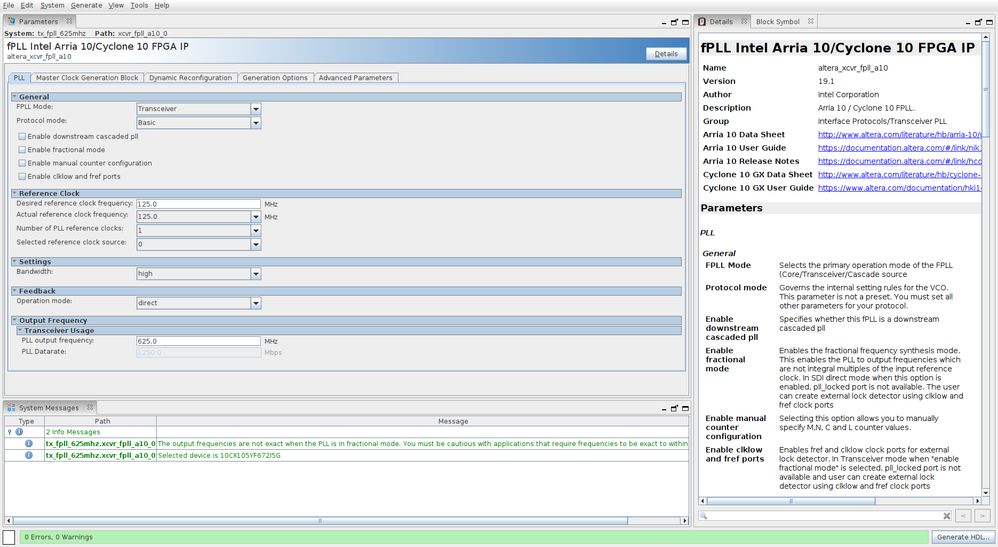Click System Messages horizontal scrollbar

(x=320, y=520)
